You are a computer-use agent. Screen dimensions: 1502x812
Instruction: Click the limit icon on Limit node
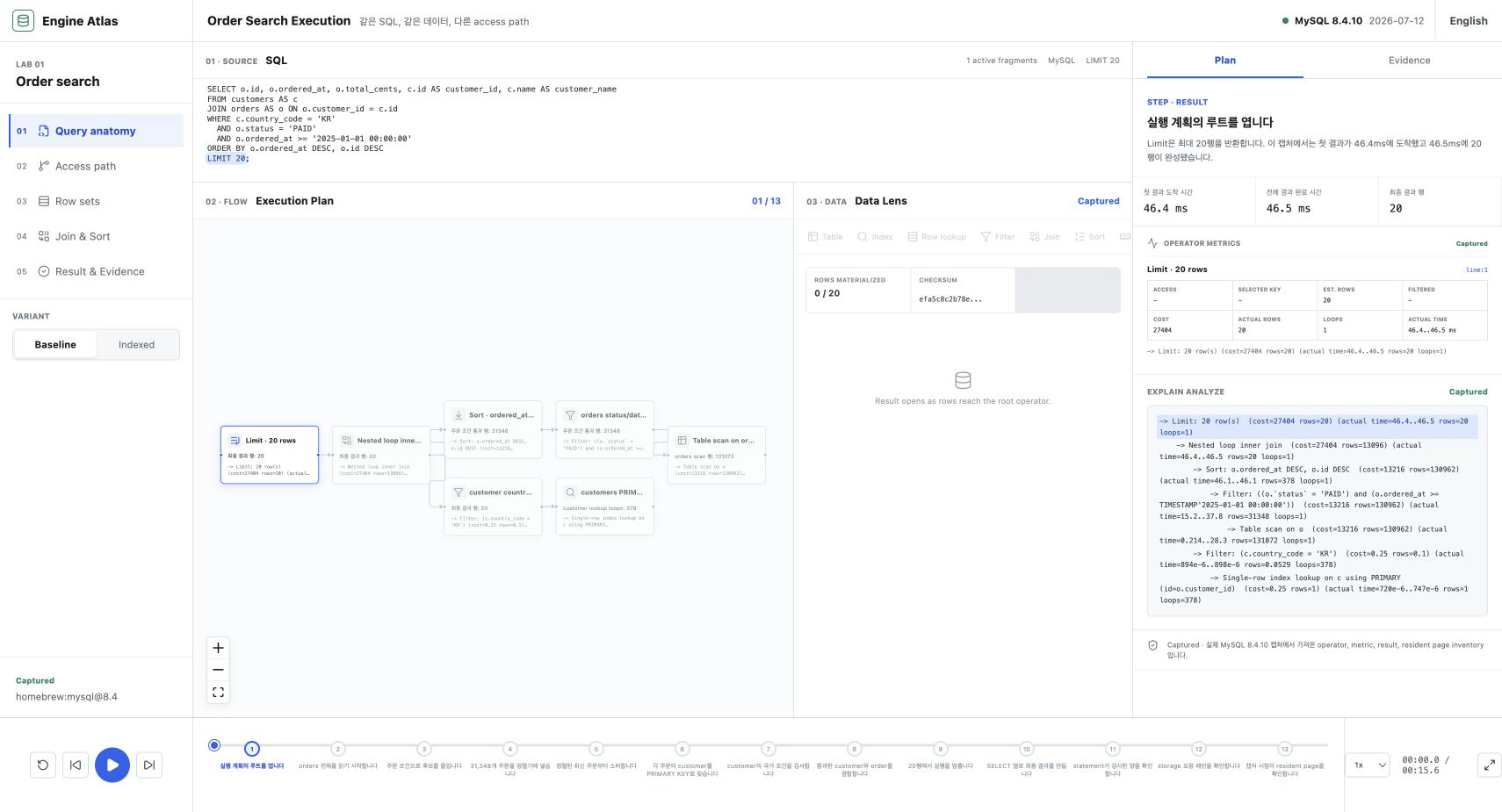pyautogui.click(x=235, y=441)
